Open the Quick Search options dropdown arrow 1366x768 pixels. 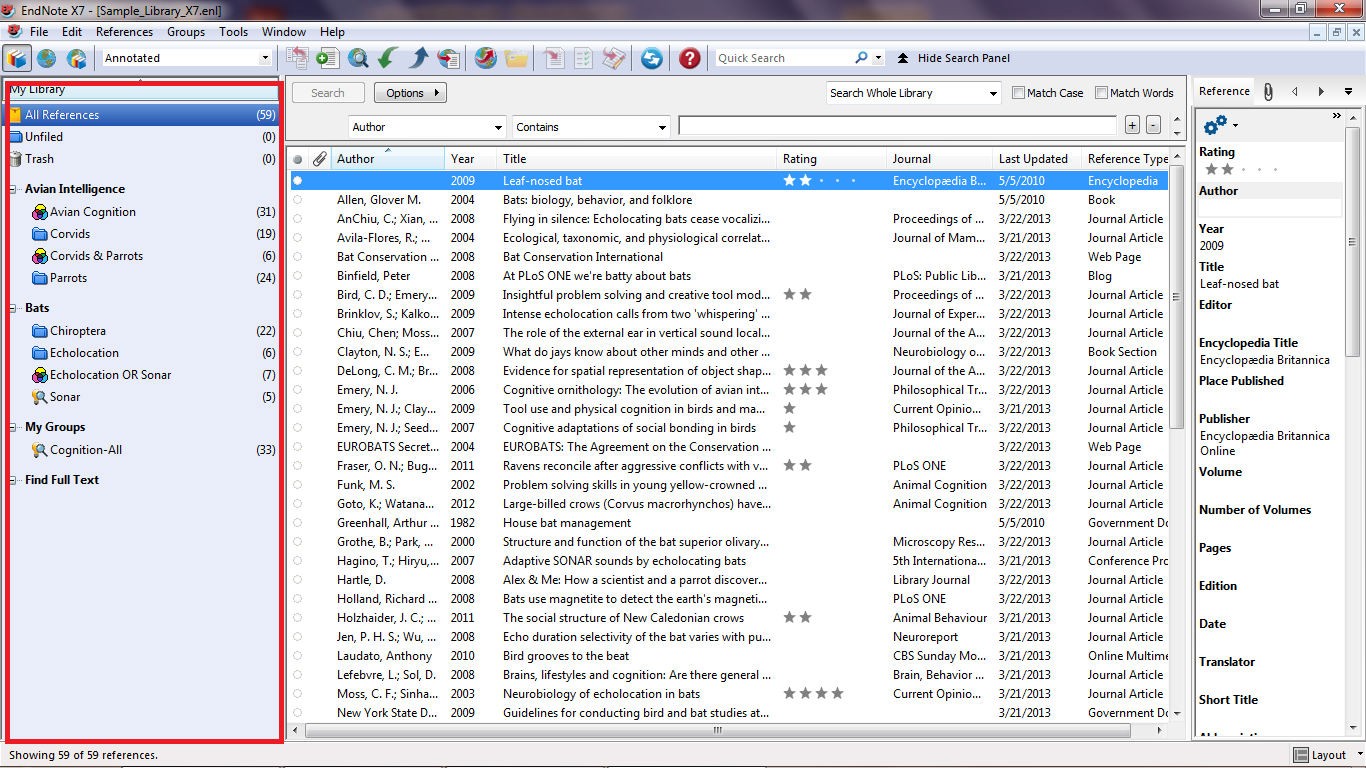(x=879, y=58)
